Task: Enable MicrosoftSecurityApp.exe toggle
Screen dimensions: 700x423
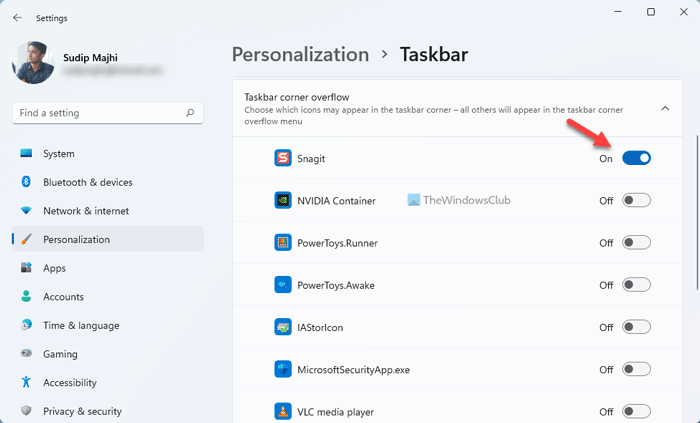Action: [x=636, y=369]
